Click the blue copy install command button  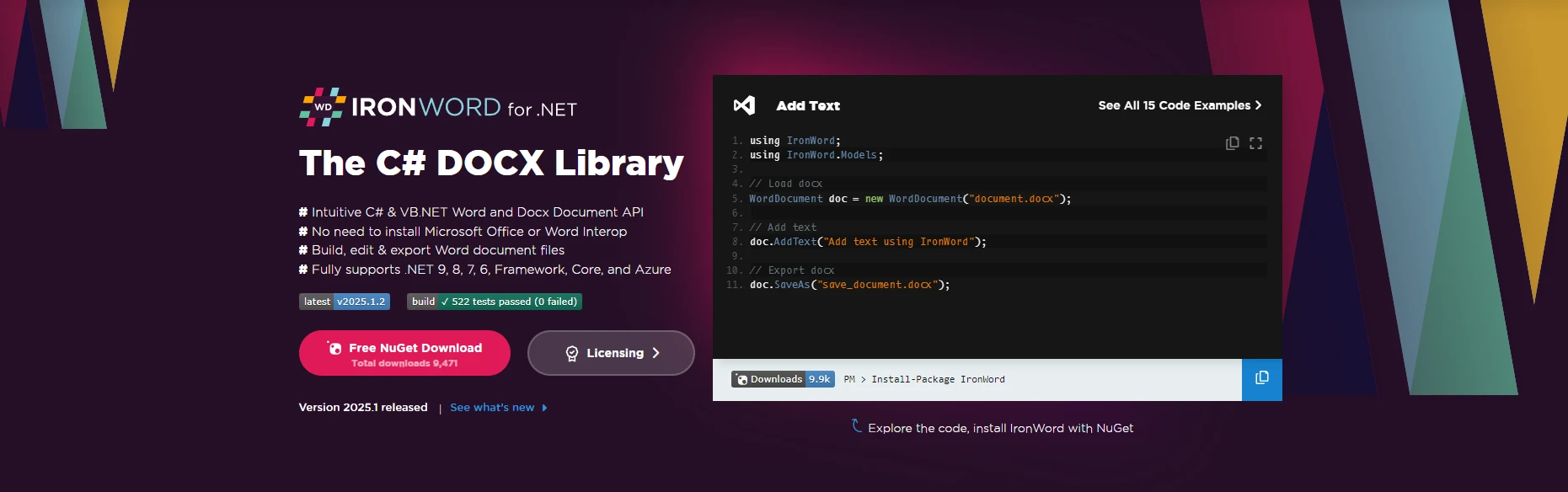tap(1261, 378)
